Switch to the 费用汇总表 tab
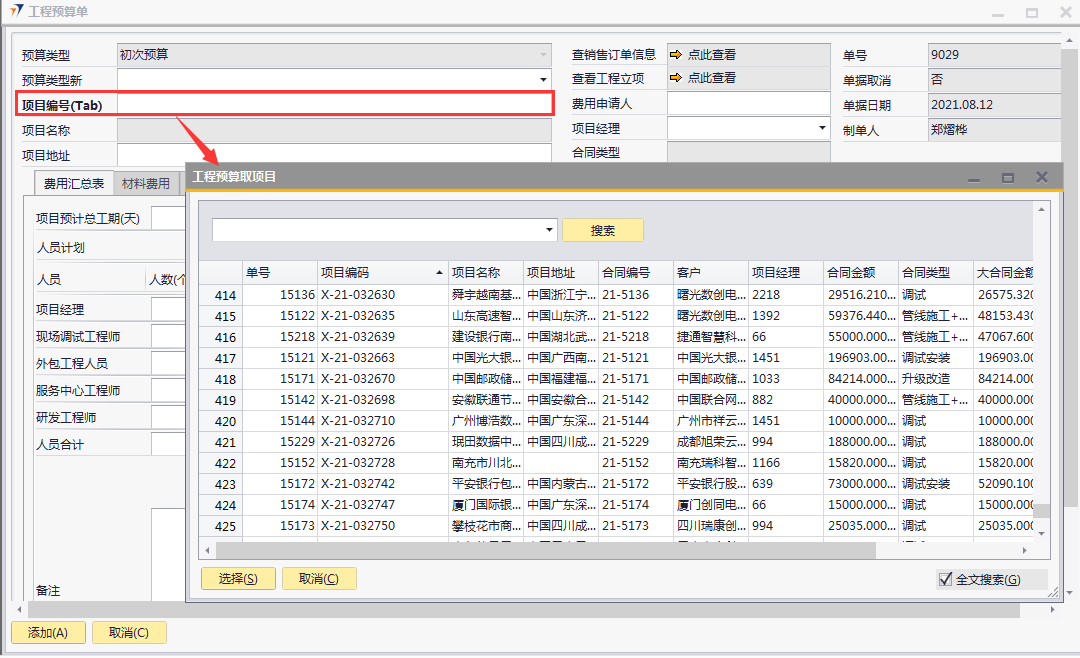 73,184
